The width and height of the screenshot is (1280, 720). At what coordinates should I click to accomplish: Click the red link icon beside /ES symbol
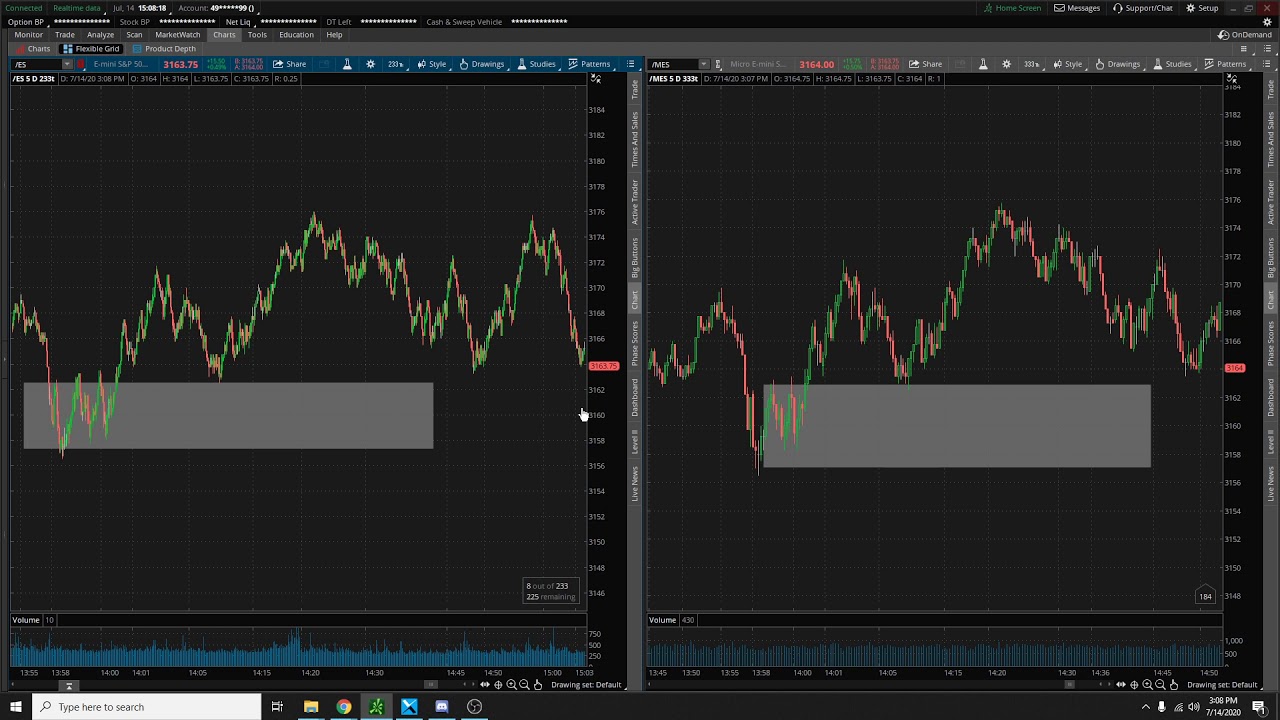(81, 64)
